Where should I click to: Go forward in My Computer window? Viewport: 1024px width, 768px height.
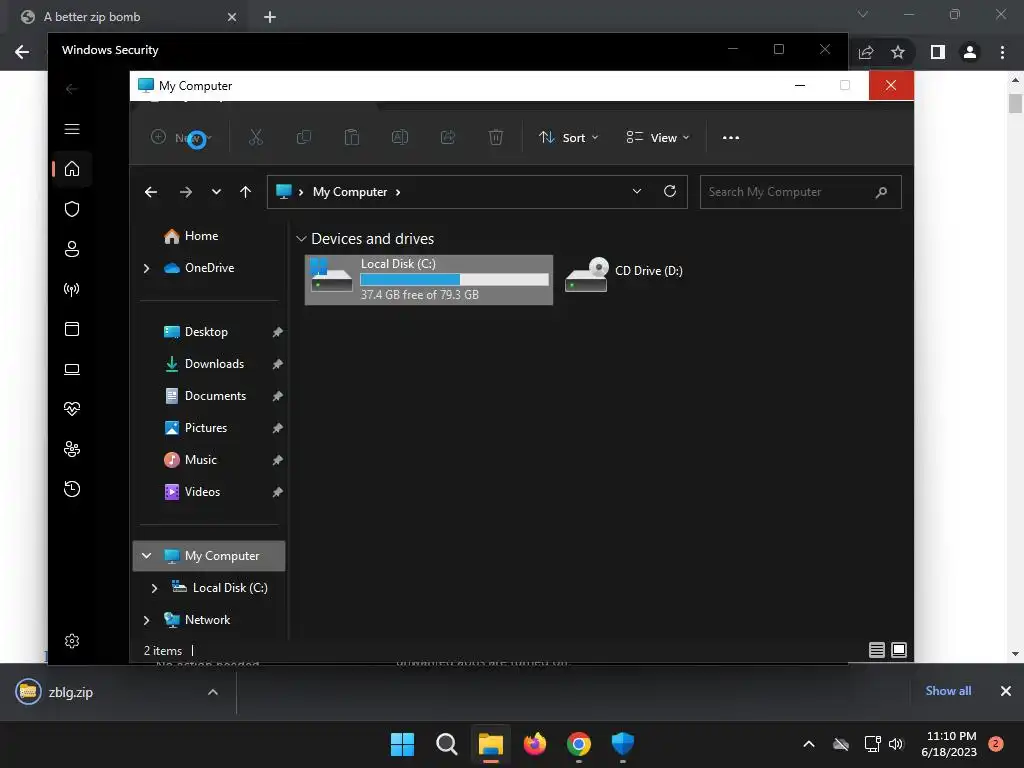click(186, 192)
